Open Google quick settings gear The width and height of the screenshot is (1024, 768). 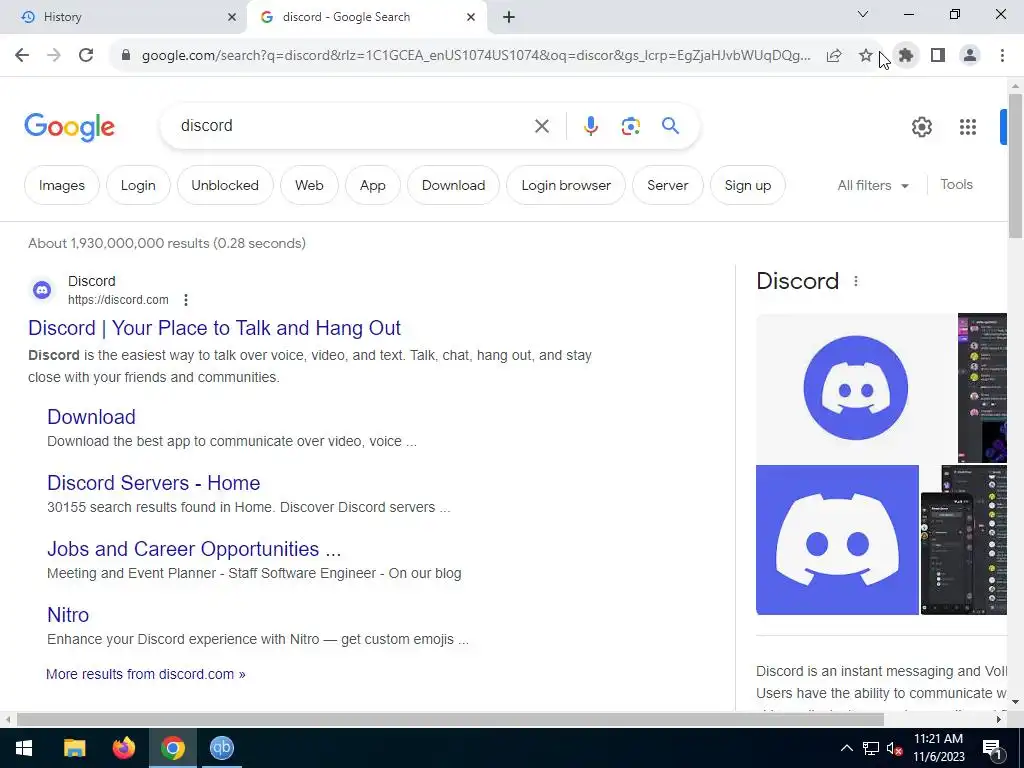pos(921,127)
